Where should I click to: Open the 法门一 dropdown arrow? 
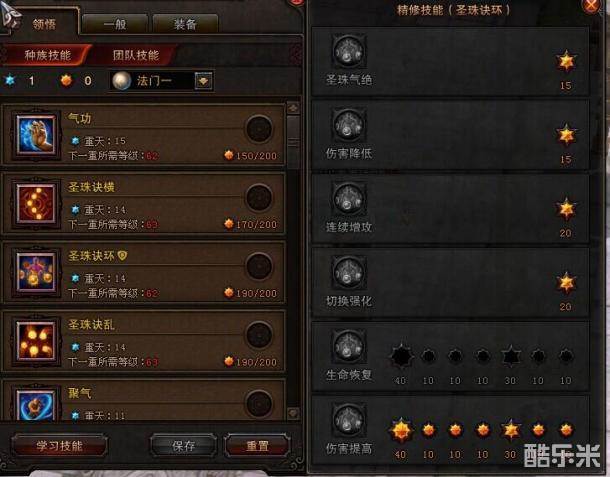pyautogui.click(x=203, y=81)
